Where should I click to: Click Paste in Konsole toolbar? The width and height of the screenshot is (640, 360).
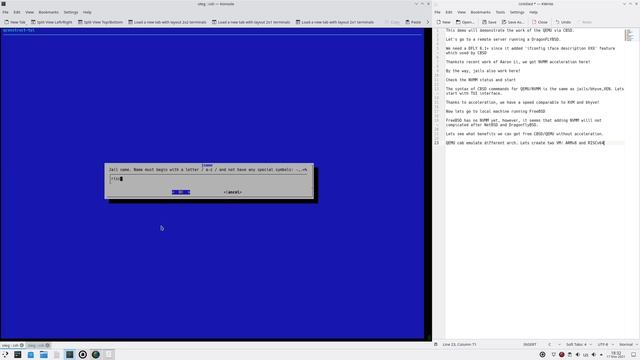click(413, 22)
